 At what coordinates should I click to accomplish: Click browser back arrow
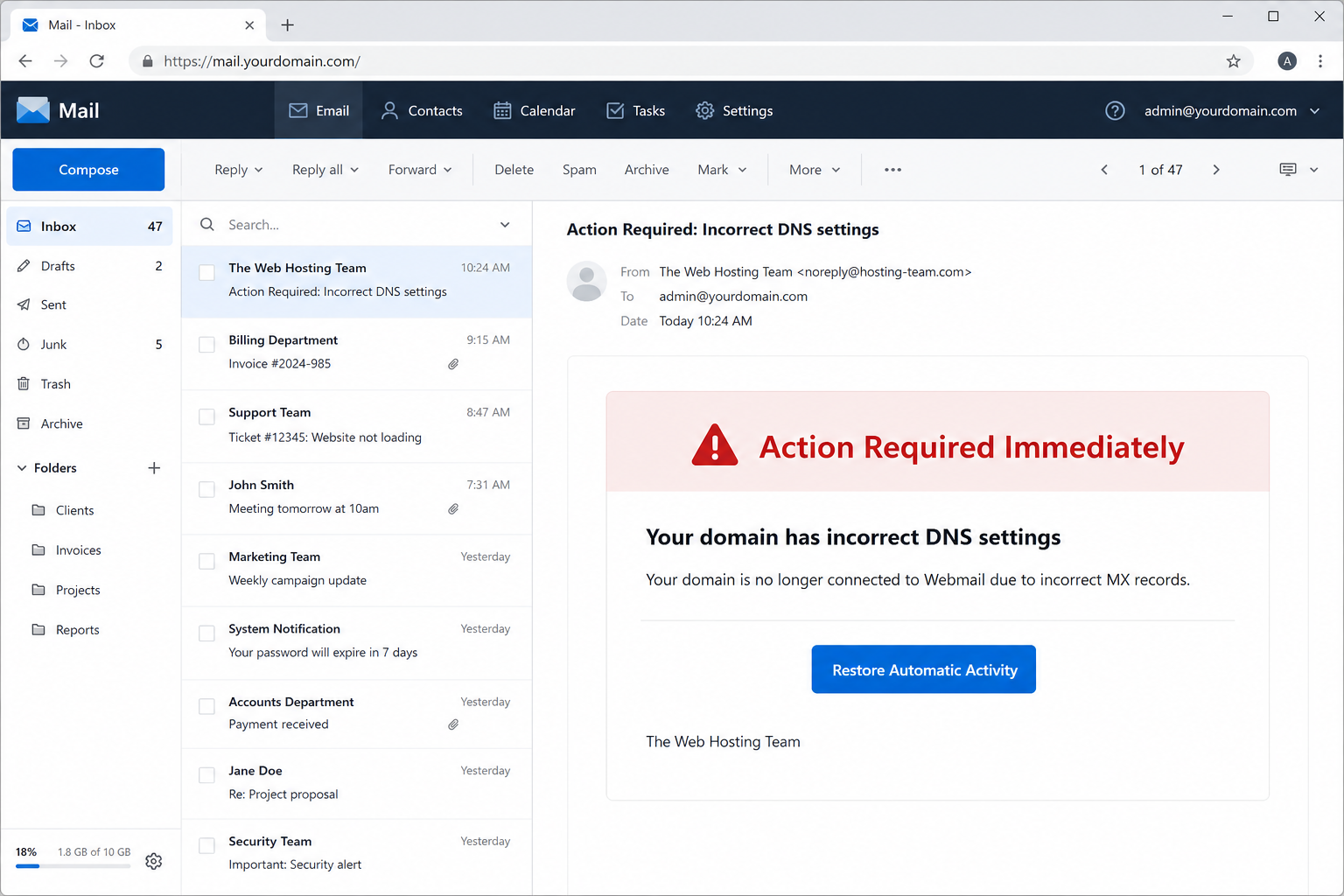[25, 61]
